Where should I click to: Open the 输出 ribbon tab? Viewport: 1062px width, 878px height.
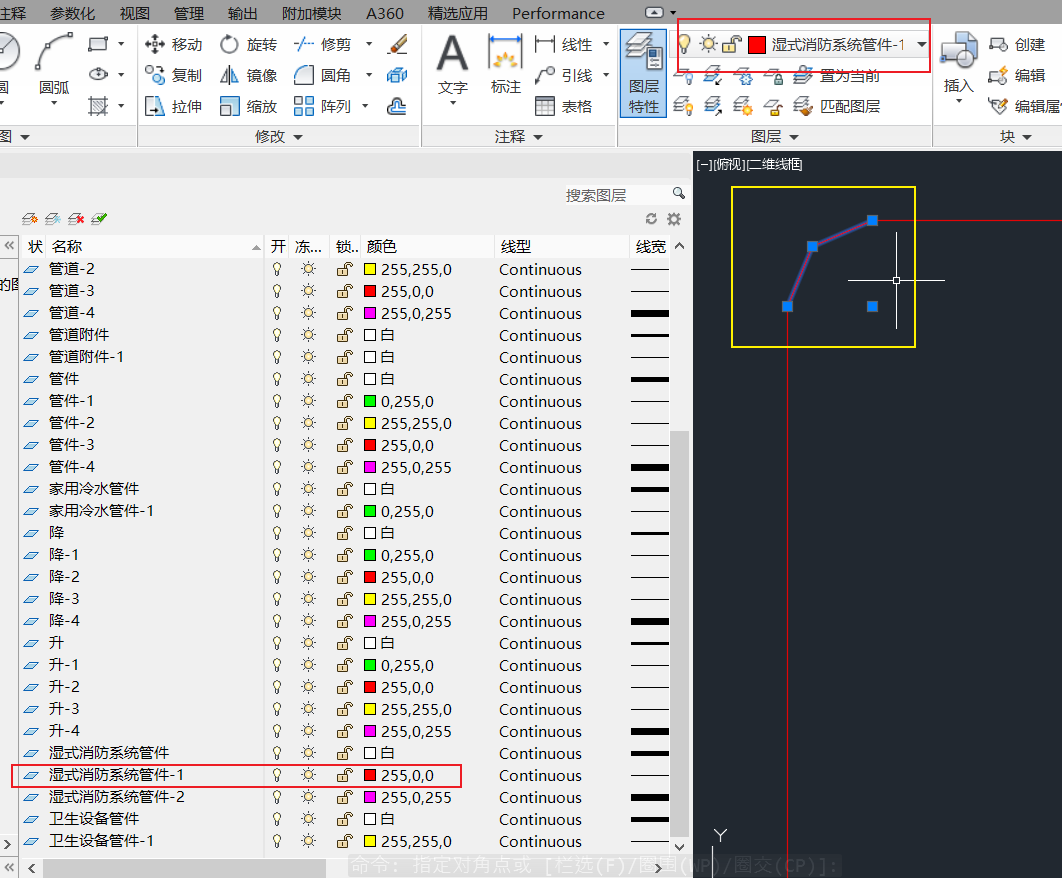242,14
